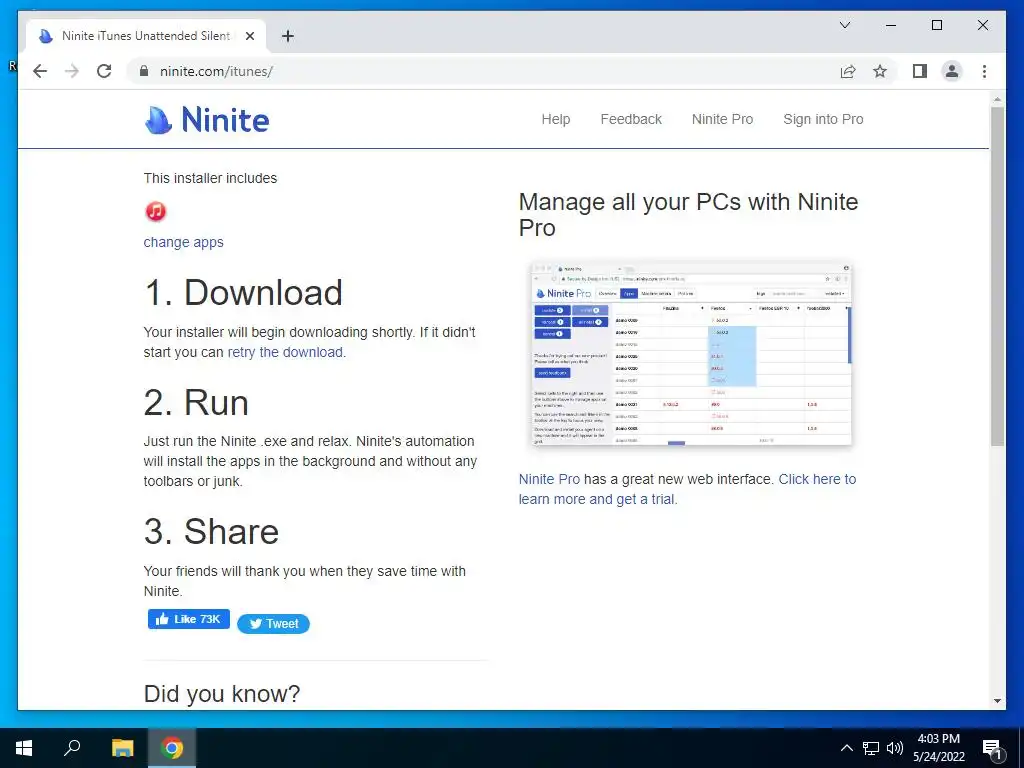Image resolution: width=1024 pixels, height=768 pixels.
Task: Click retry the download link
Action: click(285, 352)
